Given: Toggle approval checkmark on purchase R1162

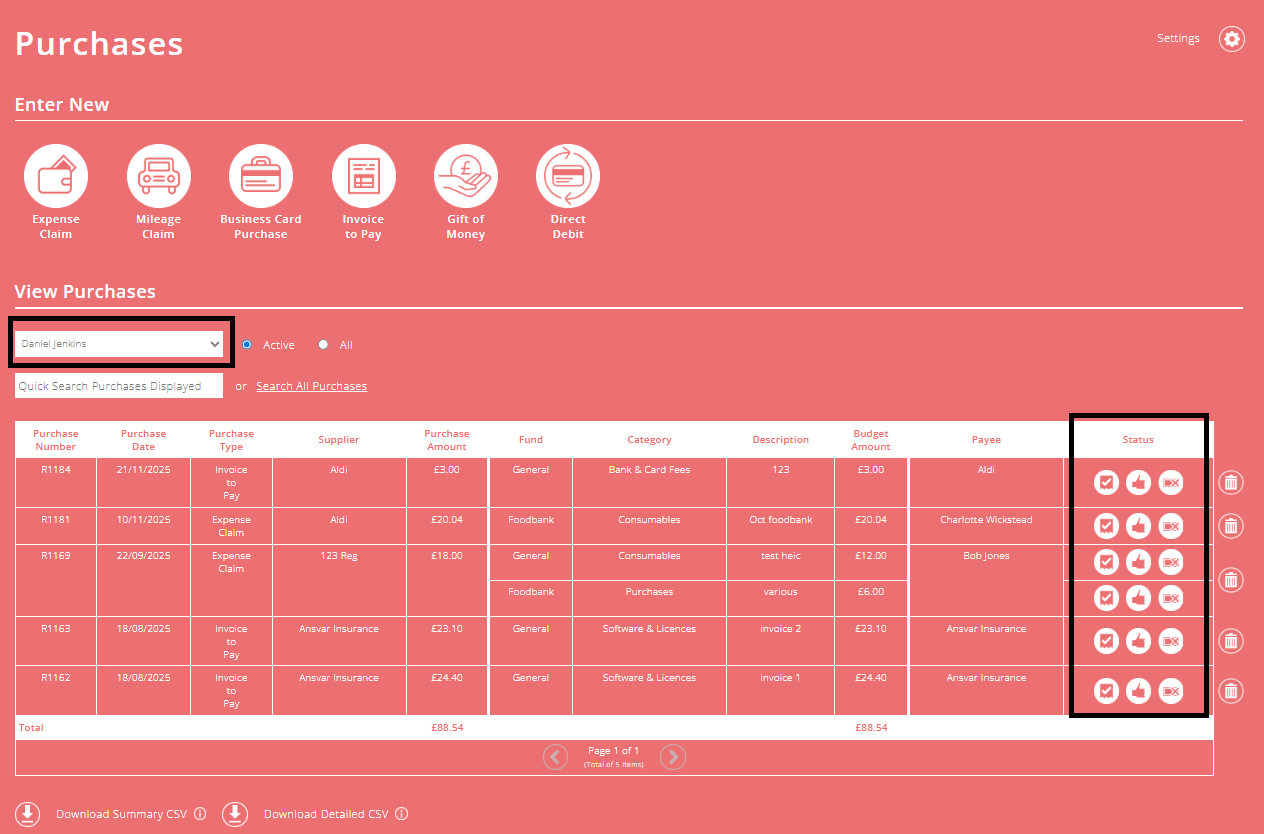Looking at the screenshot, I should [1105, 690].
